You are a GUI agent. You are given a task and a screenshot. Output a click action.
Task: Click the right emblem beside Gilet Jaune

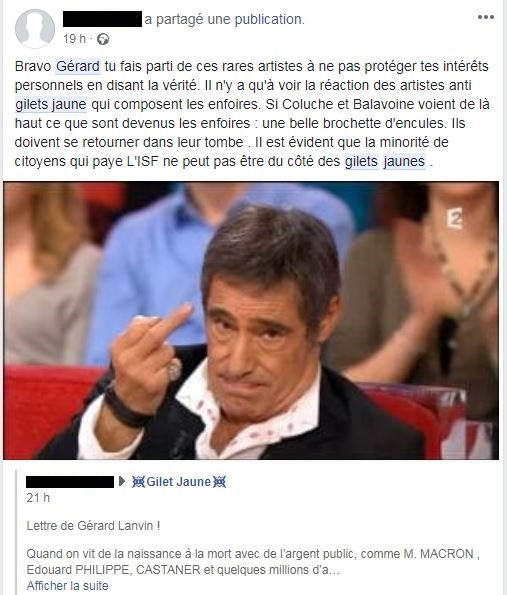[x=220, y=482]
